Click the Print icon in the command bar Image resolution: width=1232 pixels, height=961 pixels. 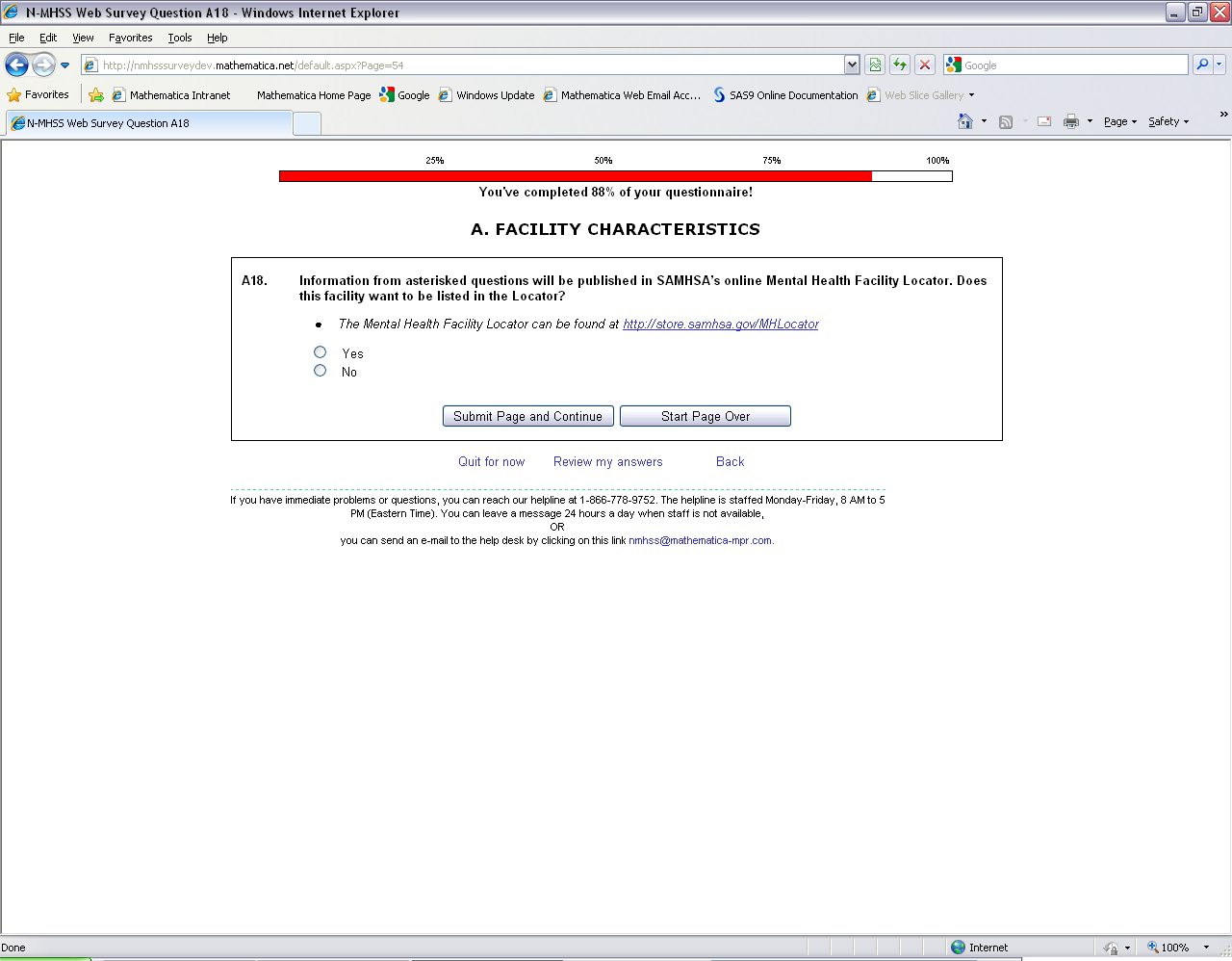[x=1071, y=121]
